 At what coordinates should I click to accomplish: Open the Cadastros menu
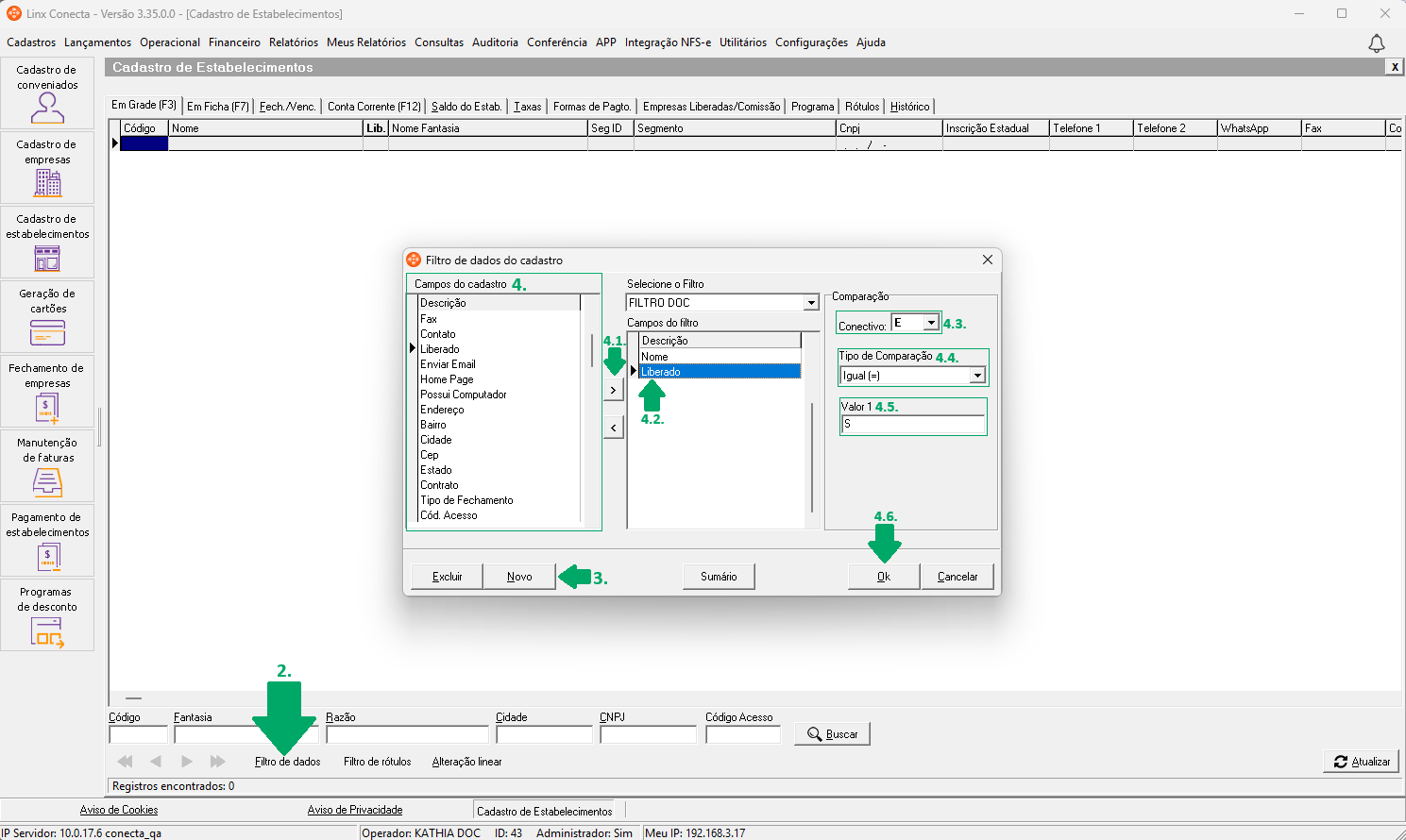pyautogui.click(x=31, y=42)
